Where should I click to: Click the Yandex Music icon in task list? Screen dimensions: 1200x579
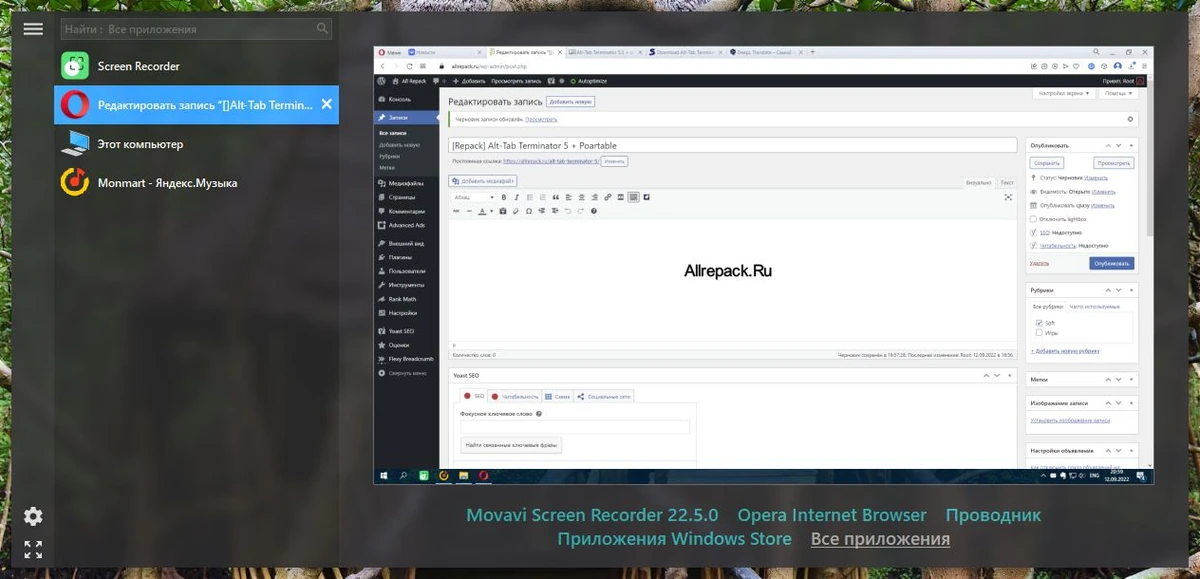75,183
